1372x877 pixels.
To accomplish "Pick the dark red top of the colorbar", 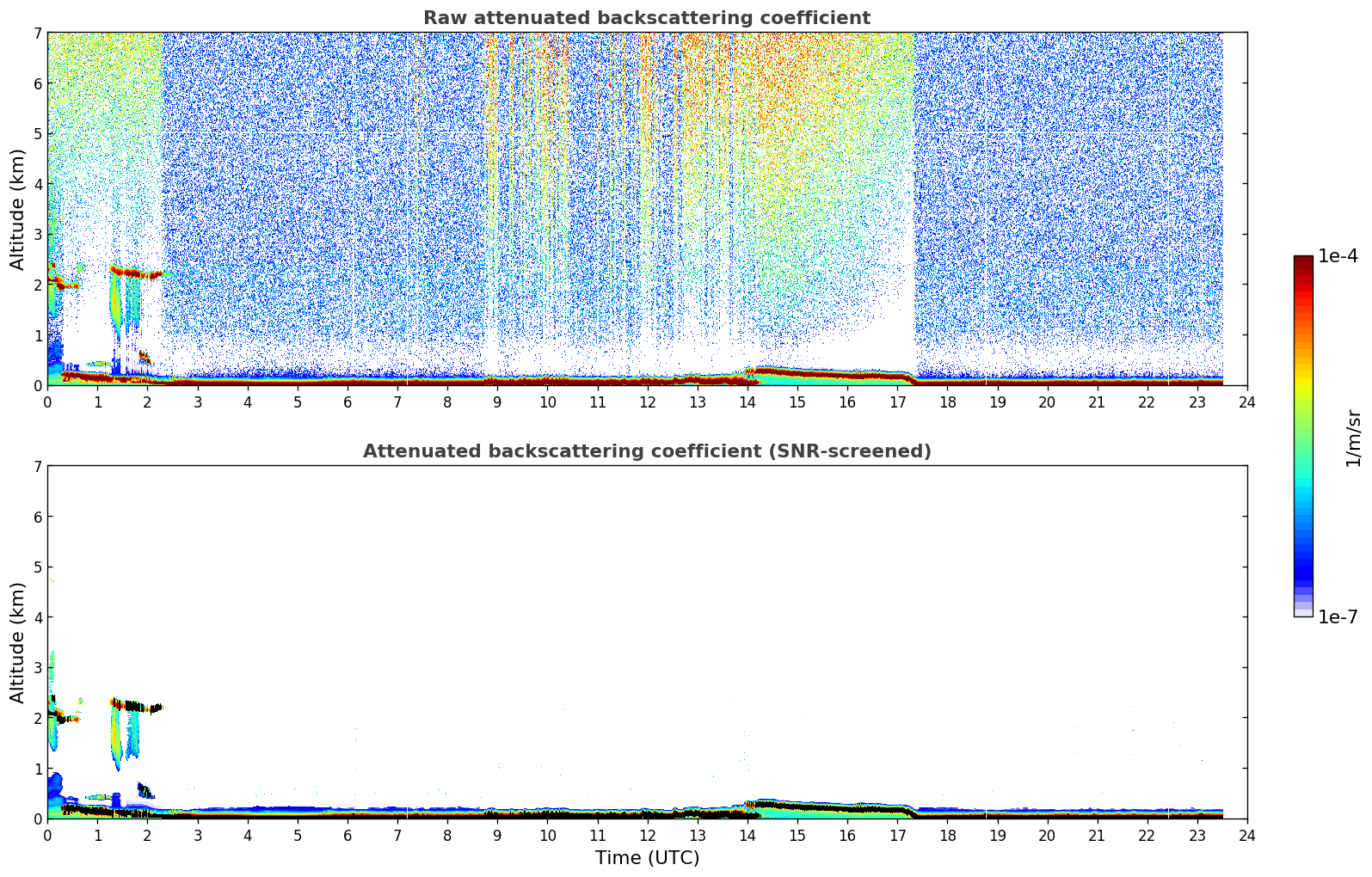I will (1303, 261).
